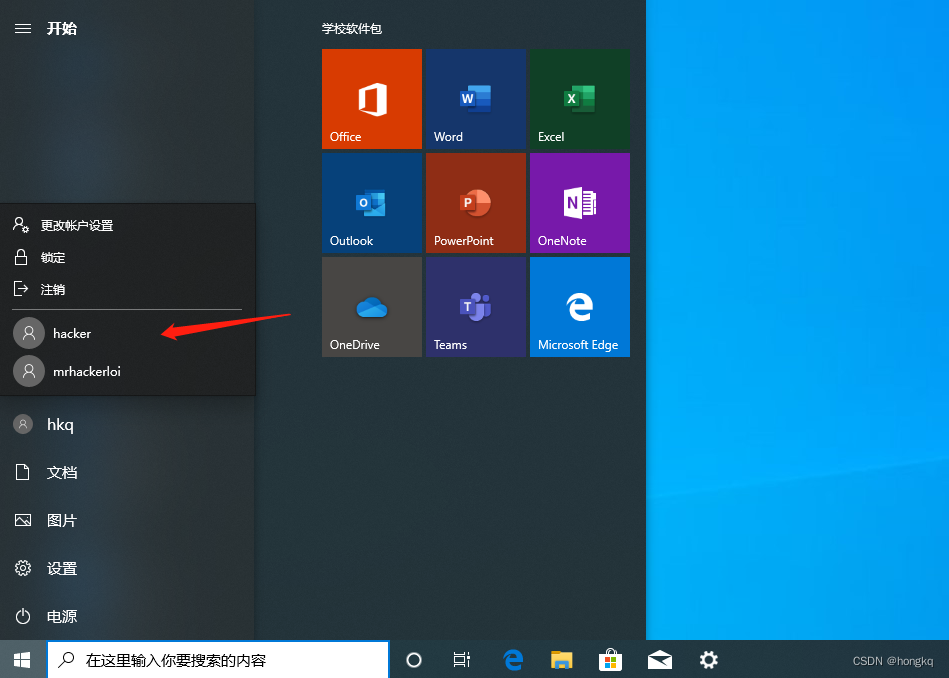Select Sign out (注销)
Screen dimensions: 949x678
click(128, 289)
